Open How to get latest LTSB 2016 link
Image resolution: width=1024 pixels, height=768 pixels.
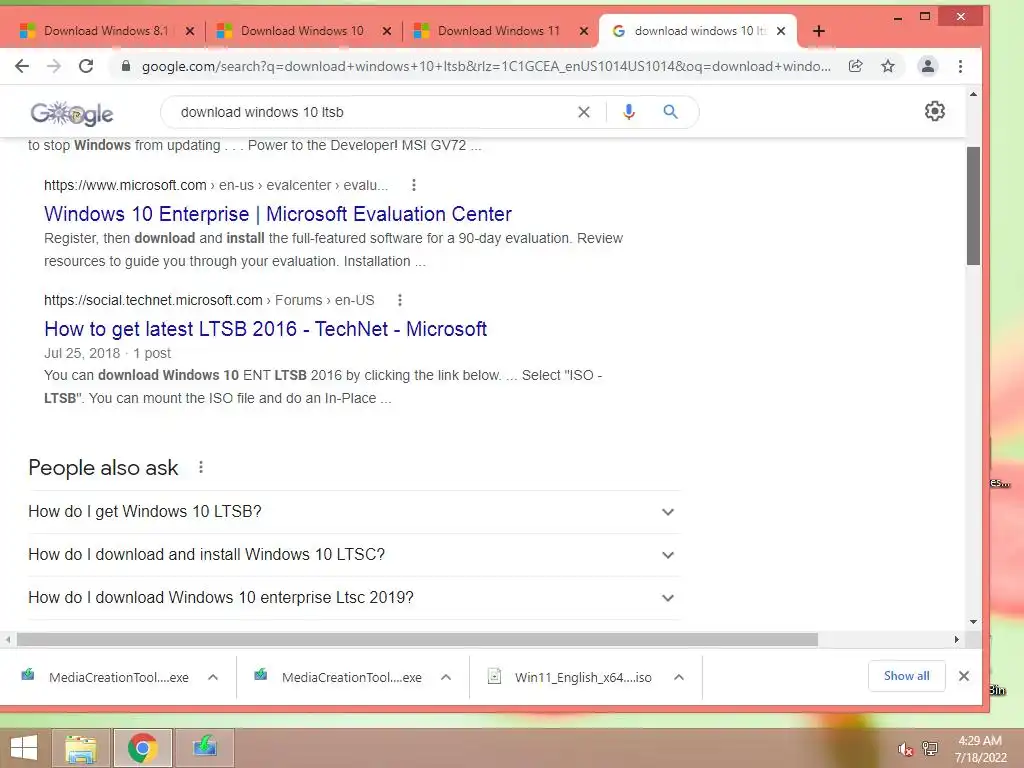click(x=265, y=329)
